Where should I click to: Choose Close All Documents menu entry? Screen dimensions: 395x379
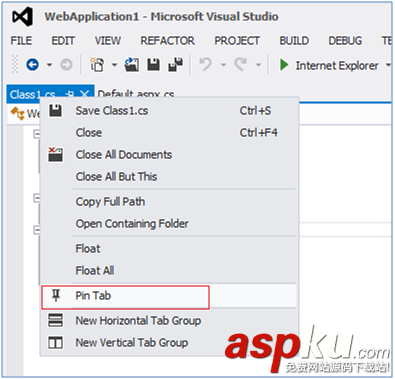click(169, 155)
